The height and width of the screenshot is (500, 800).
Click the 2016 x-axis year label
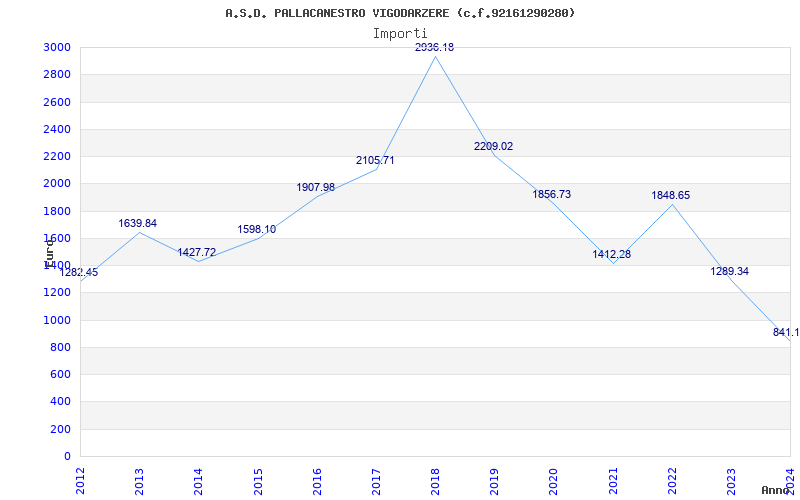click(317, 481)
